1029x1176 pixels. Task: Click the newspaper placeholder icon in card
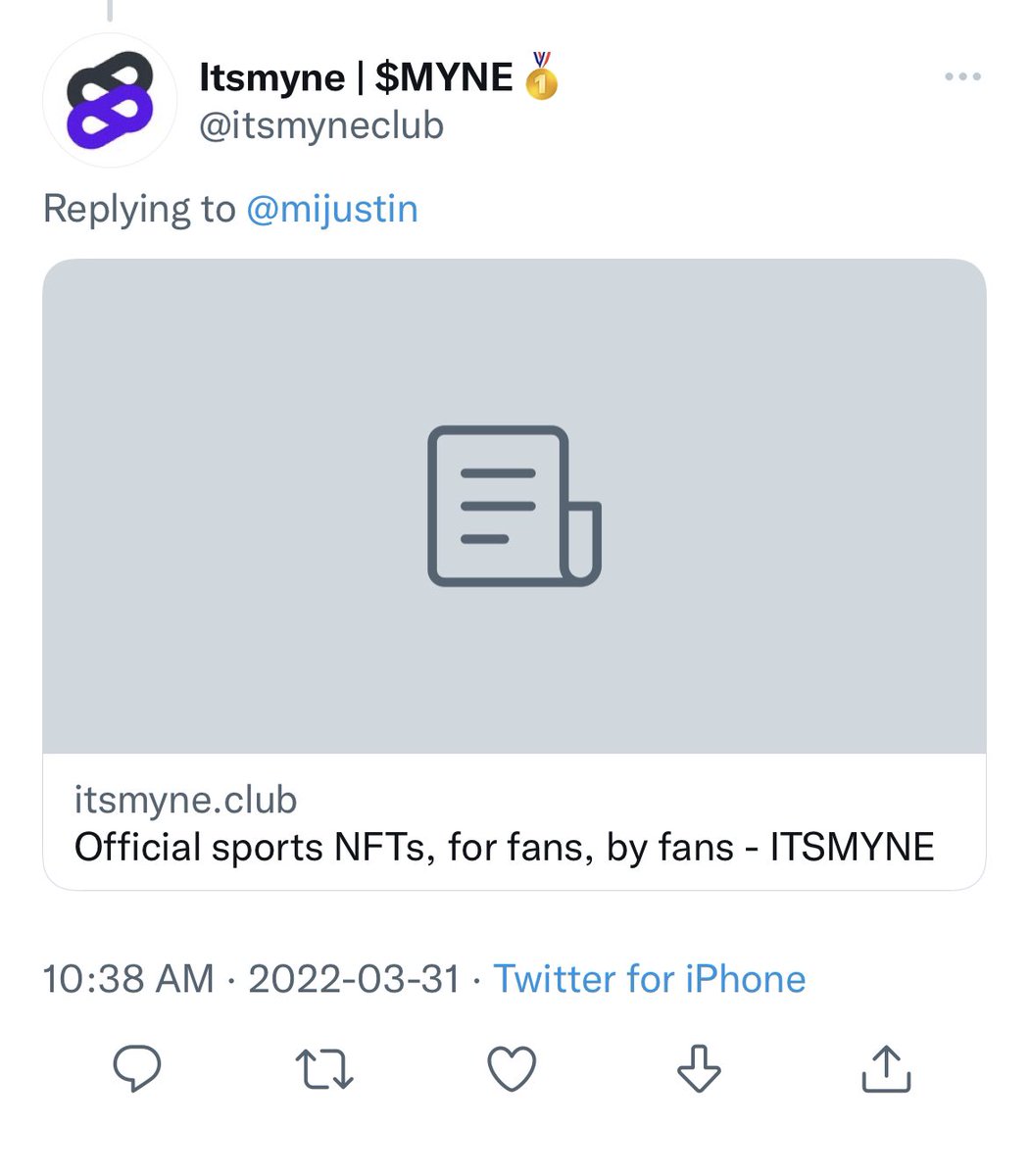pos(514,506)
